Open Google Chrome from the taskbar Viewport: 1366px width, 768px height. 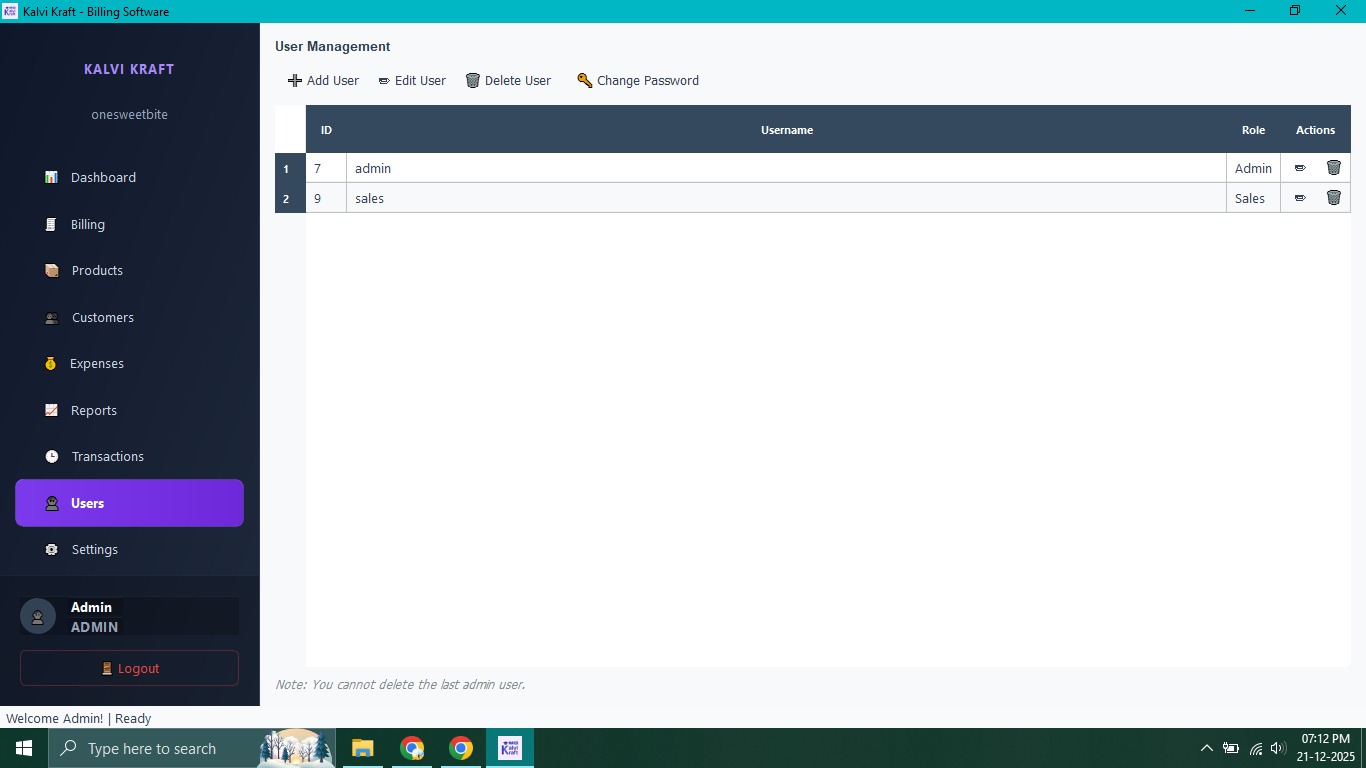point(460,747)
